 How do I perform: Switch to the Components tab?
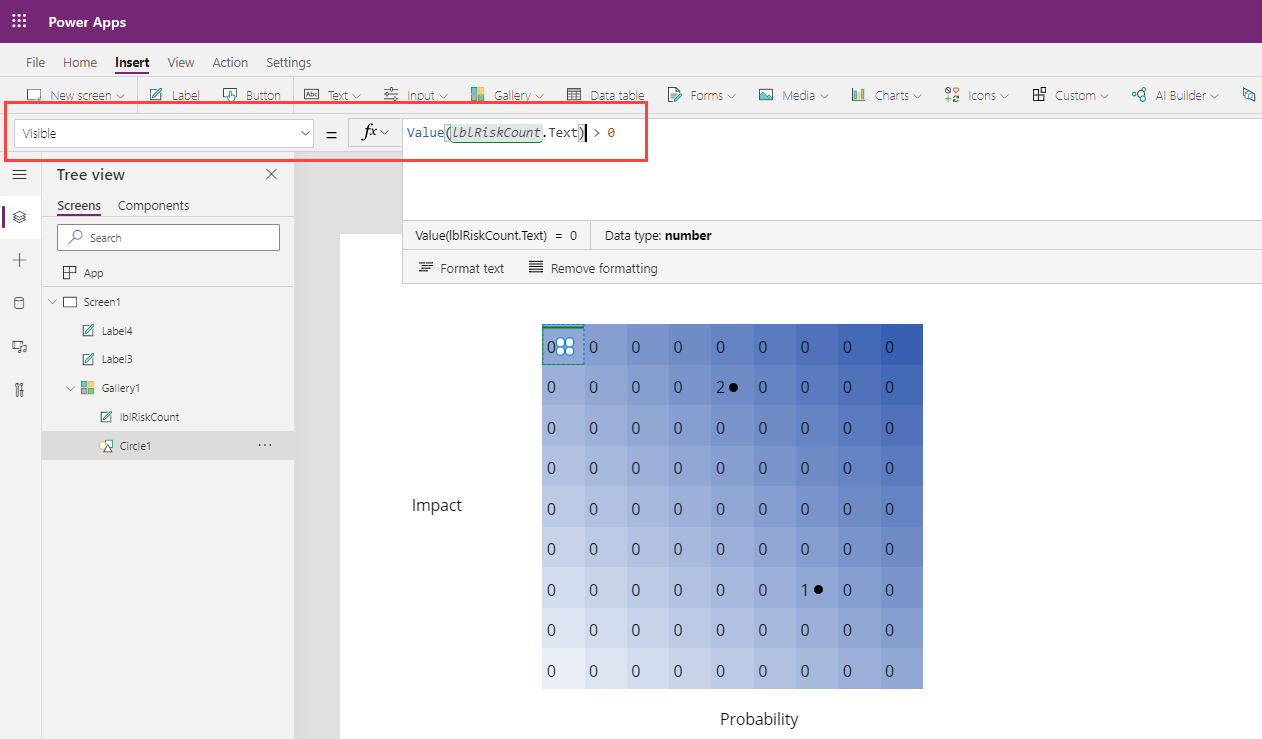click(x=153, y=205)
